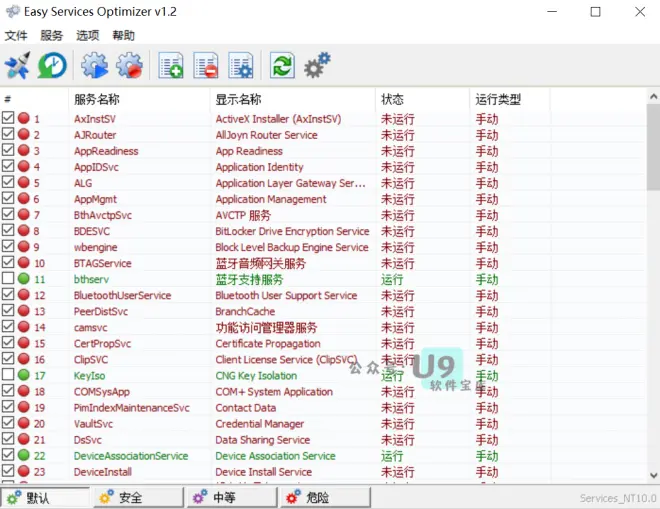Open the 服务 menu
Screen dimensions: 660x509
(x=52, y=35)
